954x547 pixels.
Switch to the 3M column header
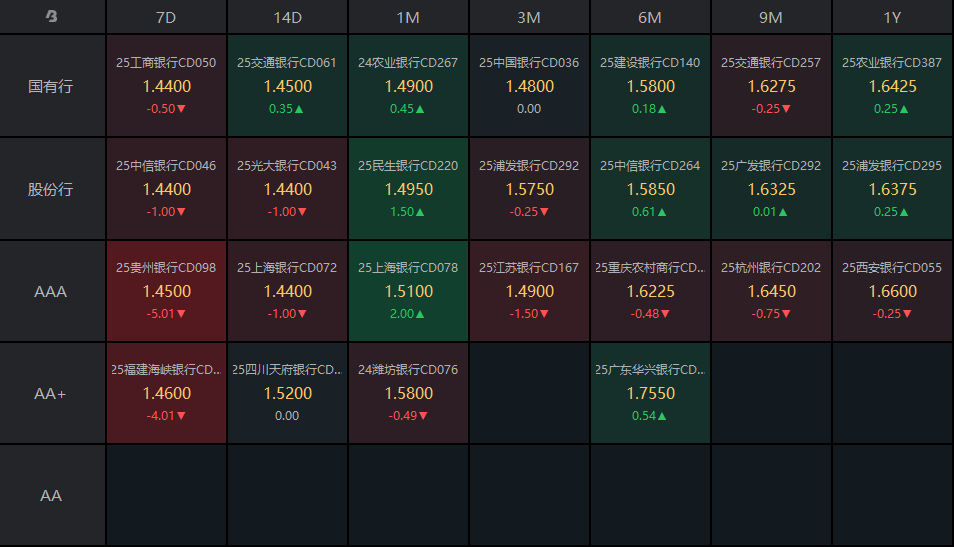(529, 17)
